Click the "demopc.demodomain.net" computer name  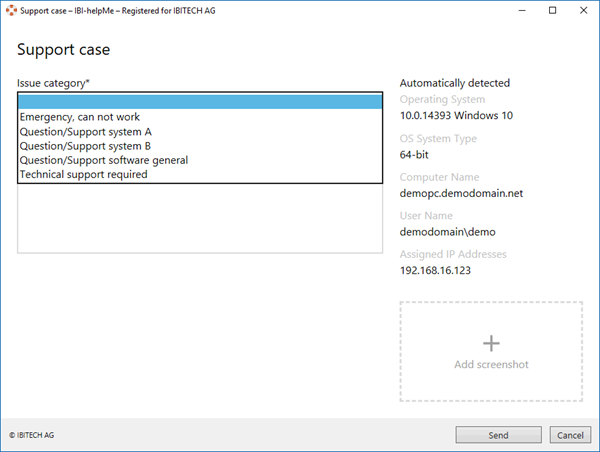tap(461, 193)
